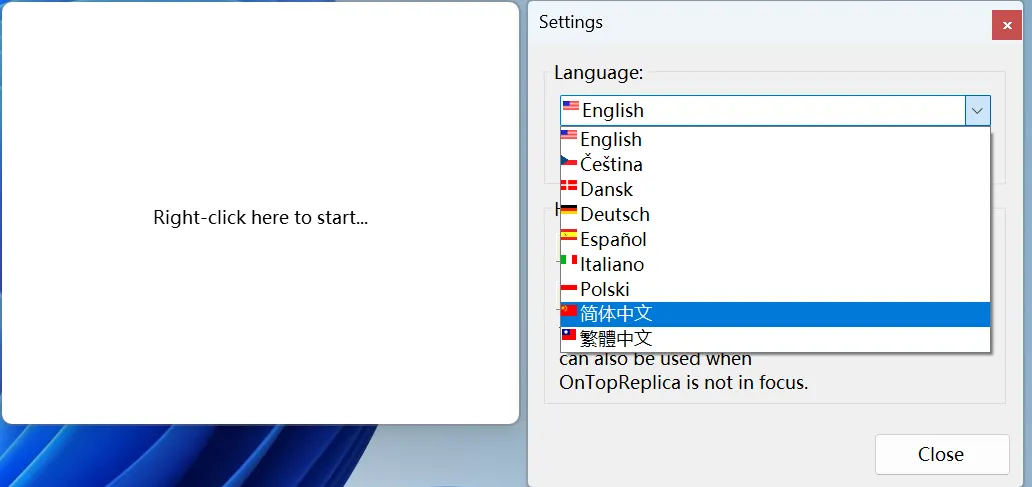The image size is (1032, 487).
Task: Click the Czech flag icon
Action: (x=569, y=161)
